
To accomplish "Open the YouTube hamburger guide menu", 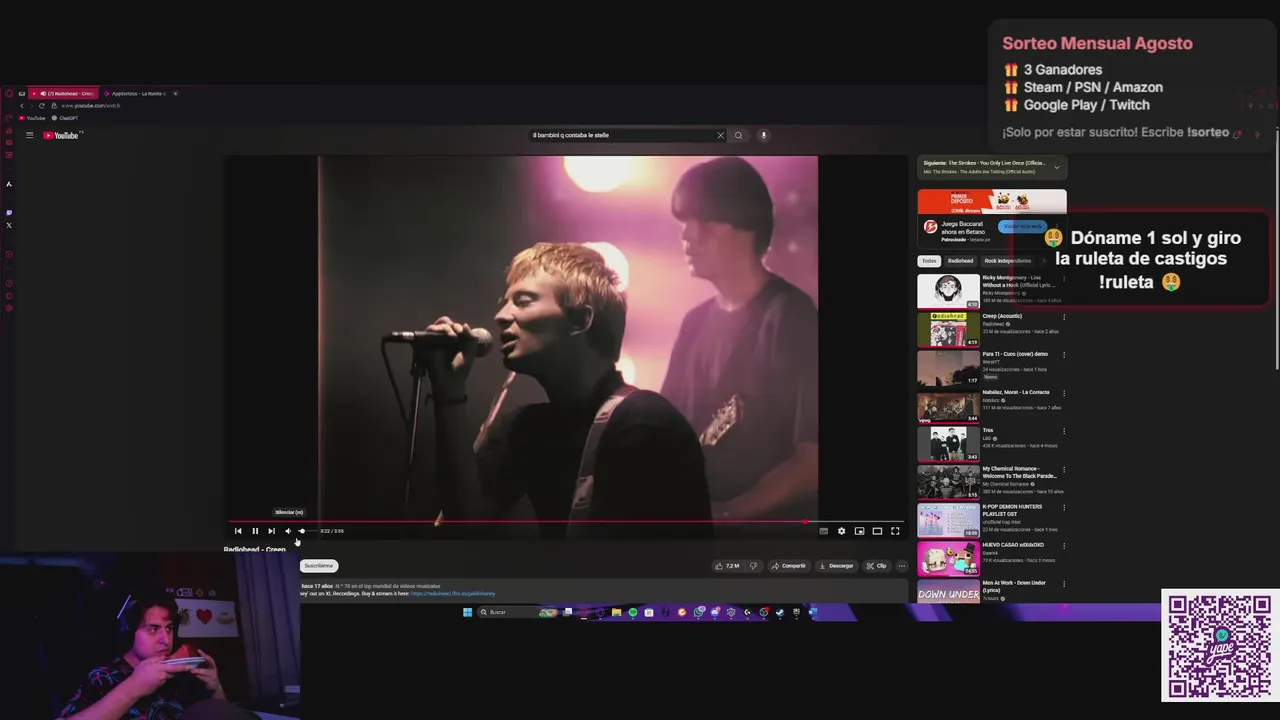I will coord(29,135).
